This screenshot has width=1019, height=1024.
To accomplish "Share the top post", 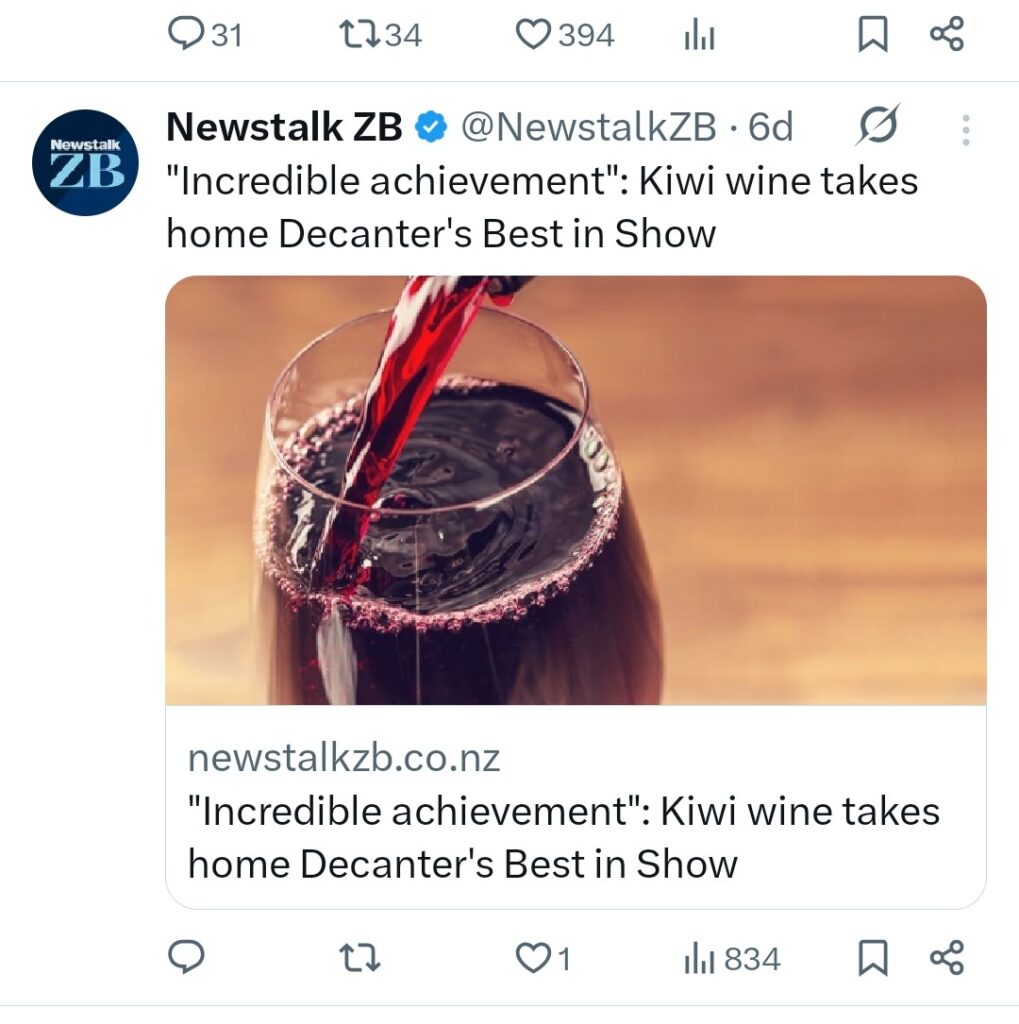I will coord(946,36).
